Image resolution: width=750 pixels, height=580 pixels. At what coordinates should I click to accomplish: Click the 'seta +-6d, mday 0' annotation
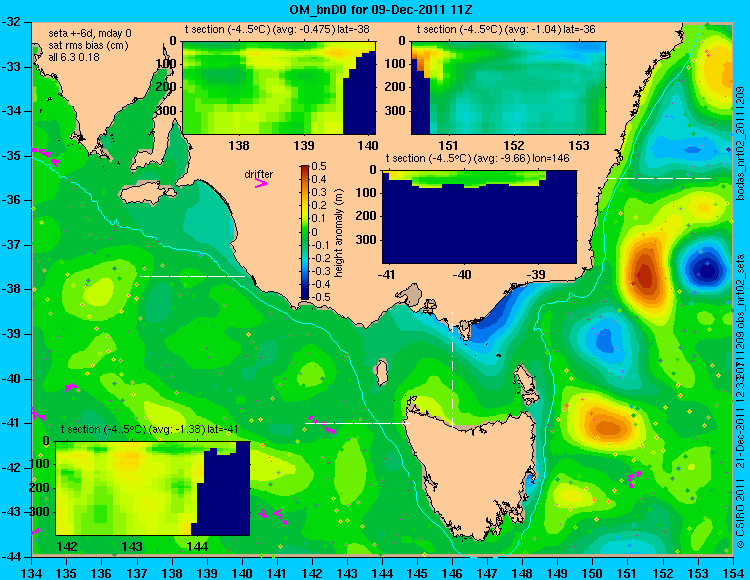coord(90,33)
